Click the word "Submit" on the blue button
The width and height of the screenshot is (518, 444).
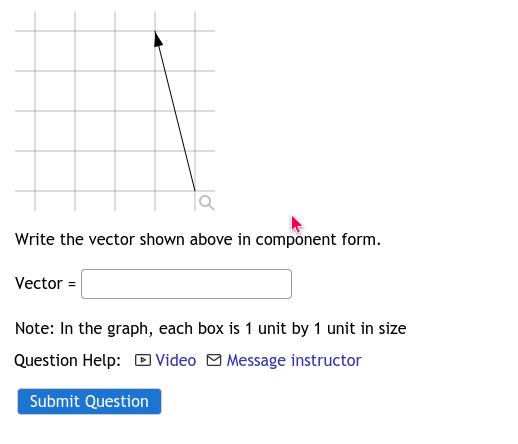coord(56,401)
